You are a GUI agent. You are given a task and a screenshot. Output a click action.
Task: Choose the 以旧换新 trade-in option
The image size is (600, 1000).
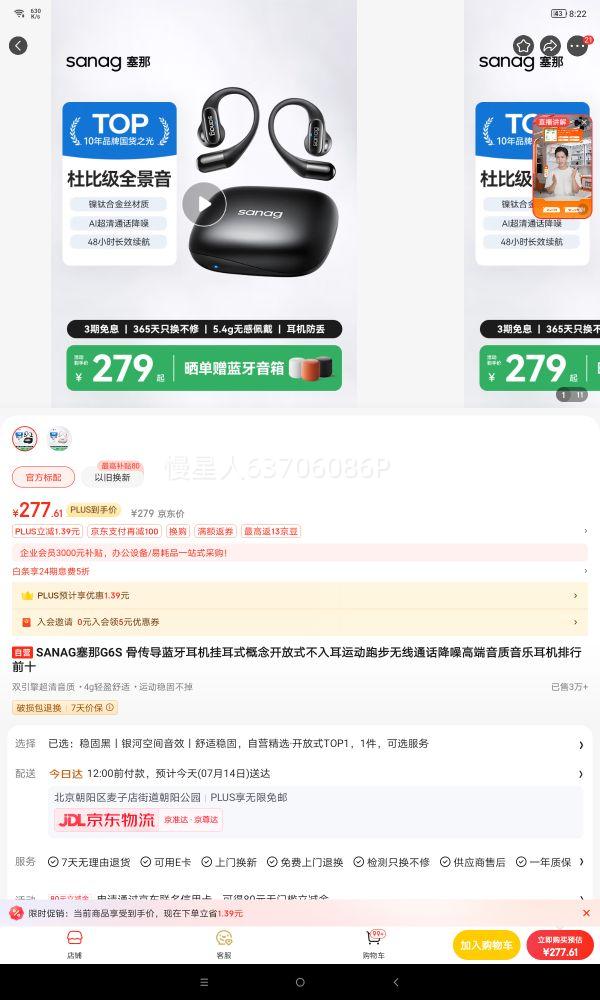tap(112, 477)
